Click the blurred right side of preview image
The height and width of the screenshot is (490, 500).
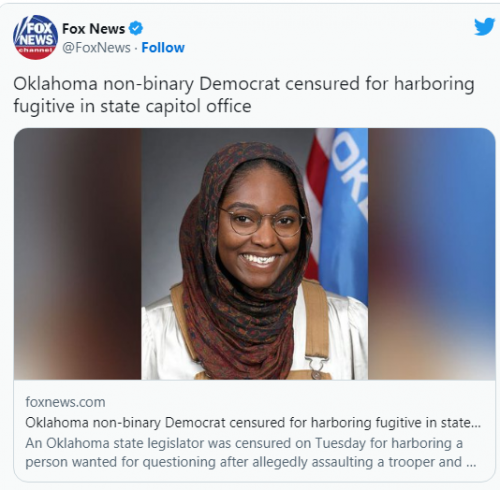(x=431, y=254)
